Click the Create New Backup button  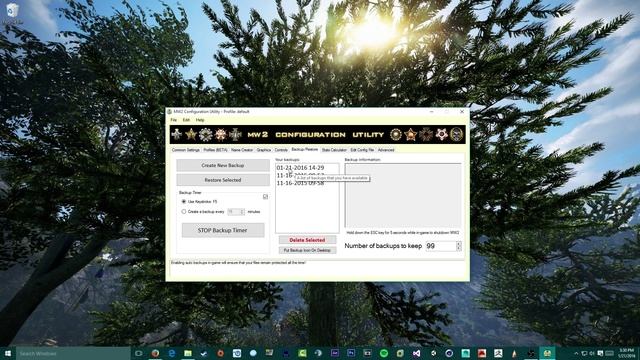coord(223,165)
